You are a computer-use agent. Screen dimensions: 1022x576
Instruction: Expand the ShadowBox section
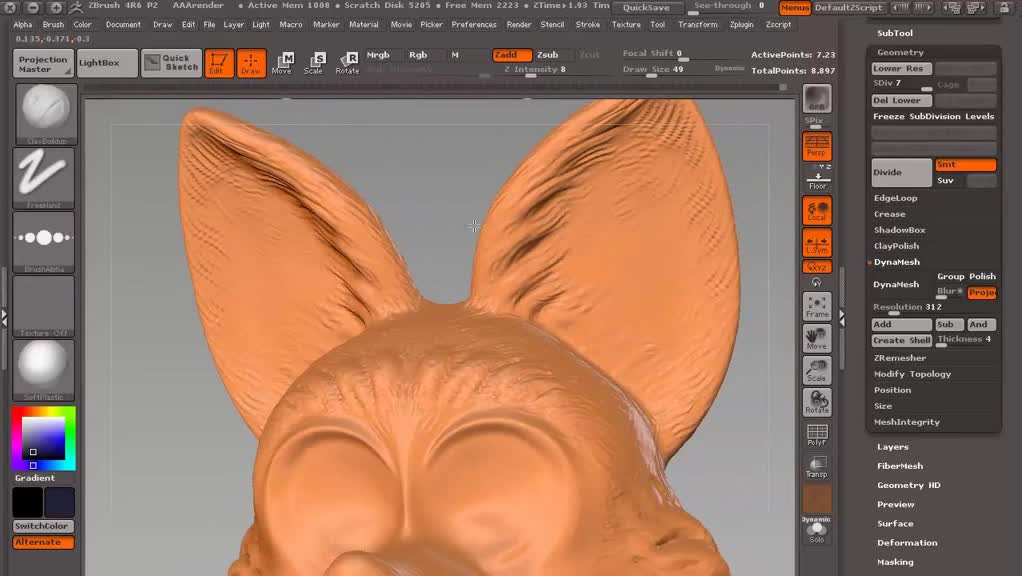click(899, 230)
